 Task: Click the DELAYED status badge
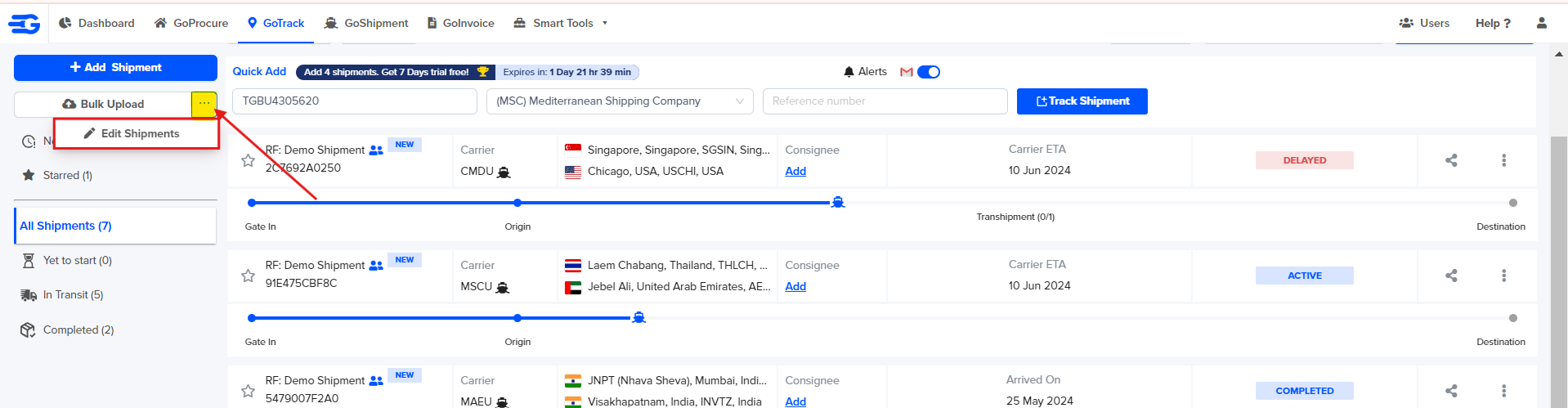point(1305,160)
